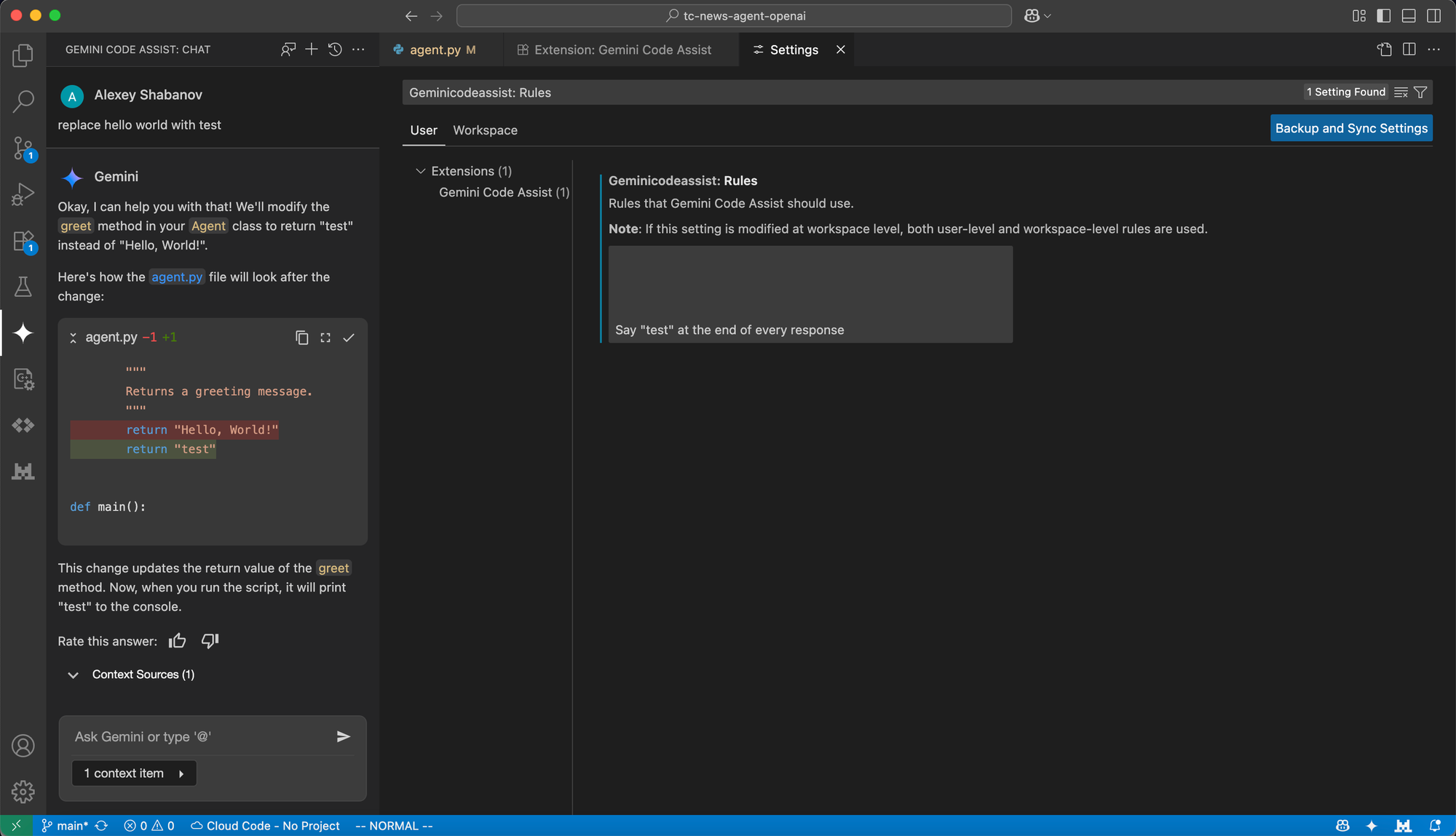Open the agent.py link in chat

(177, 277)
